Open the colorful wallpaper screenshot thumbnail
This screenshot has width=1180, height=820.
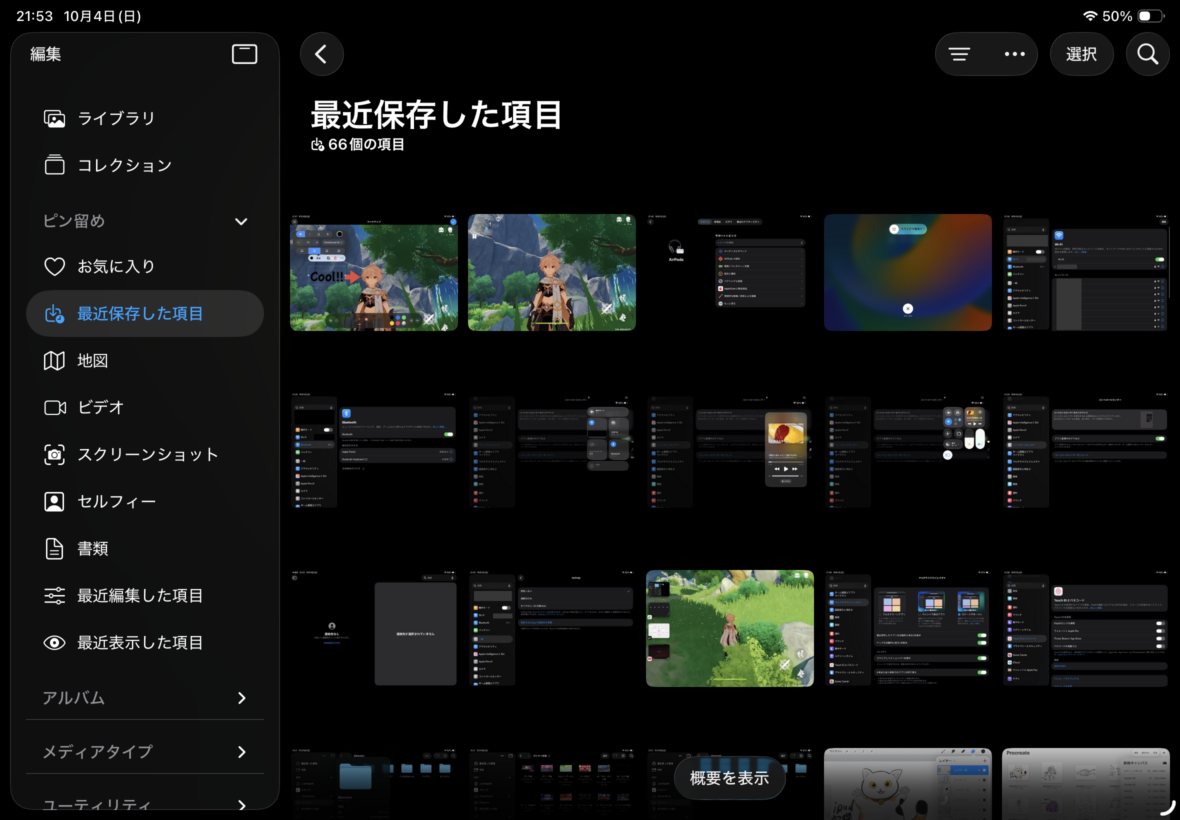[908, 272]
